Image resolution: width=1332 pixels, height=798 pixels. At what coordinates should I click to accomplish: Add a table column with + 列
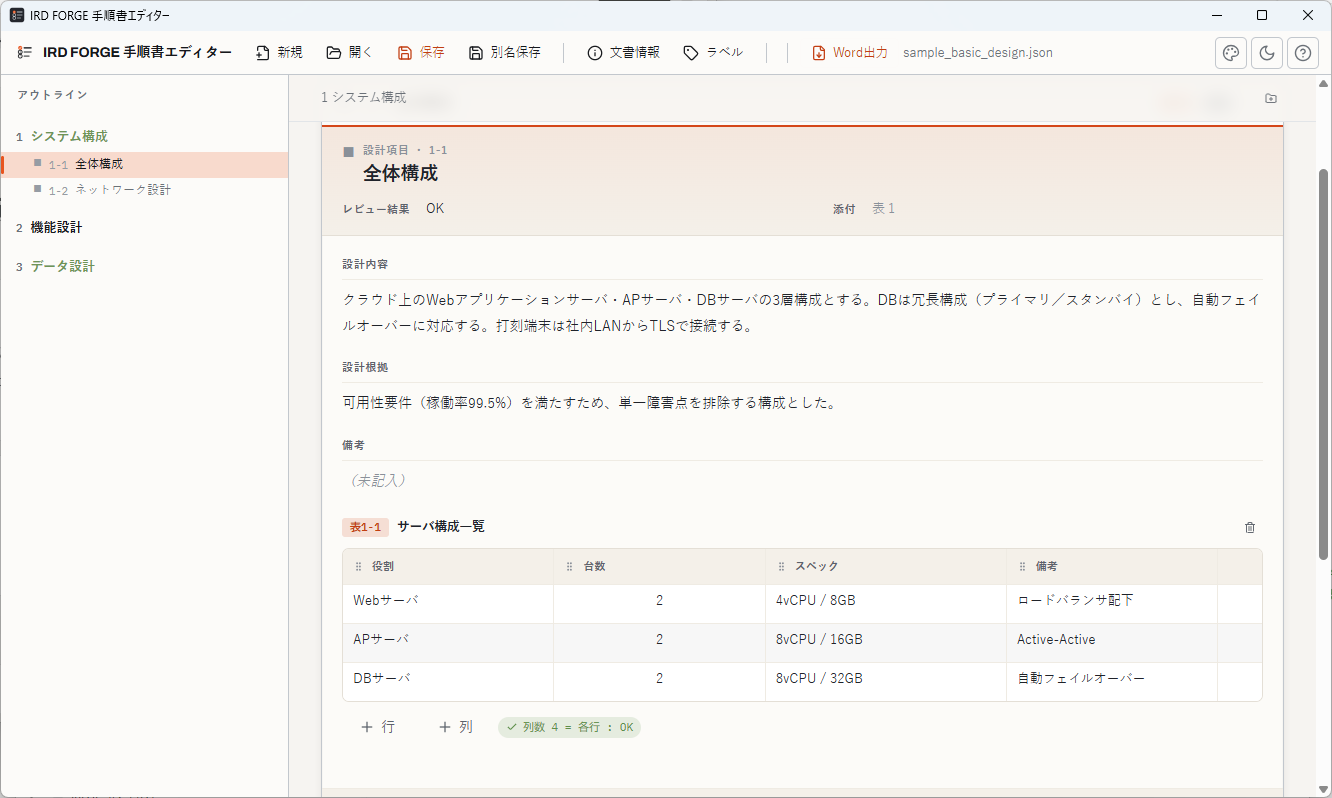click(456, 727)
